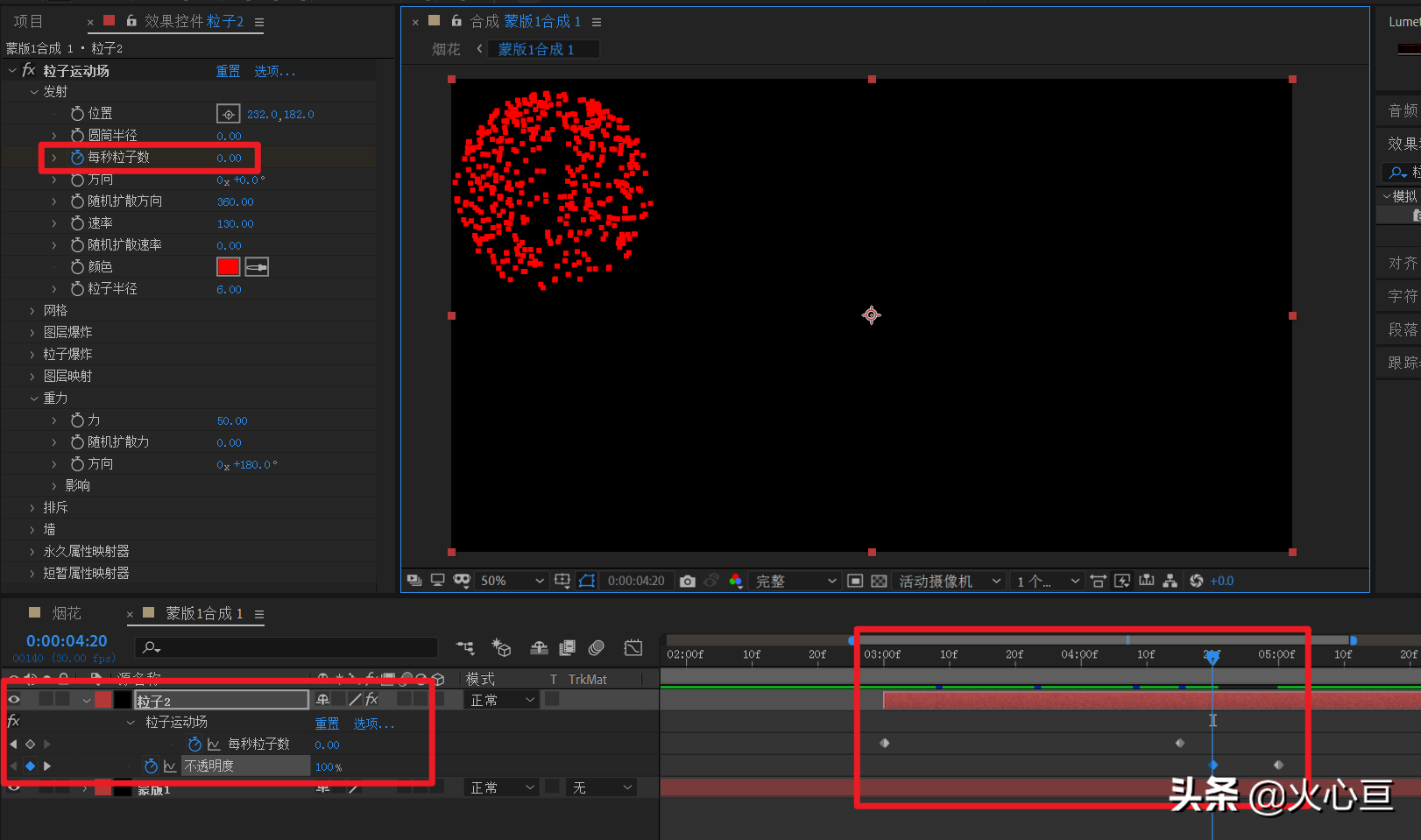Click 选项... in the effect controls header
Screen dimensions: 1421x840
(x=275, y=71)
